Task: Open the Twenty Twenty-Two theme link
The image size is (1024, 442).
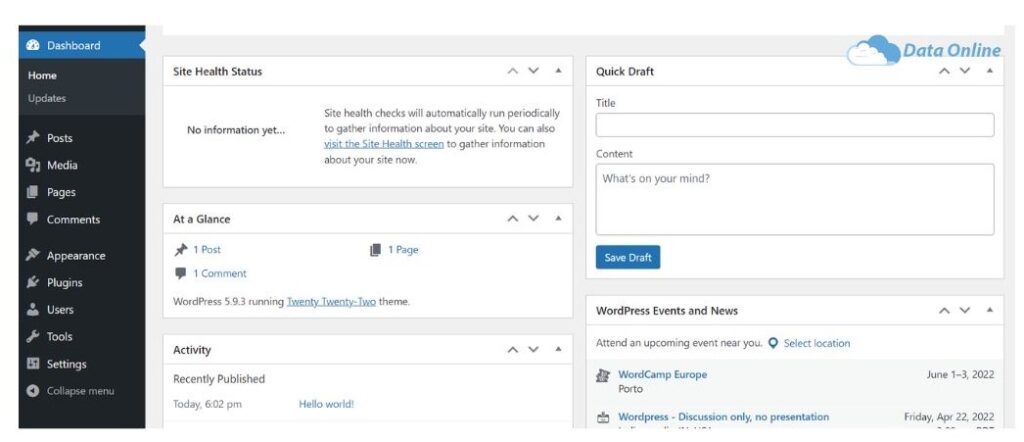Action: point(331,302)
